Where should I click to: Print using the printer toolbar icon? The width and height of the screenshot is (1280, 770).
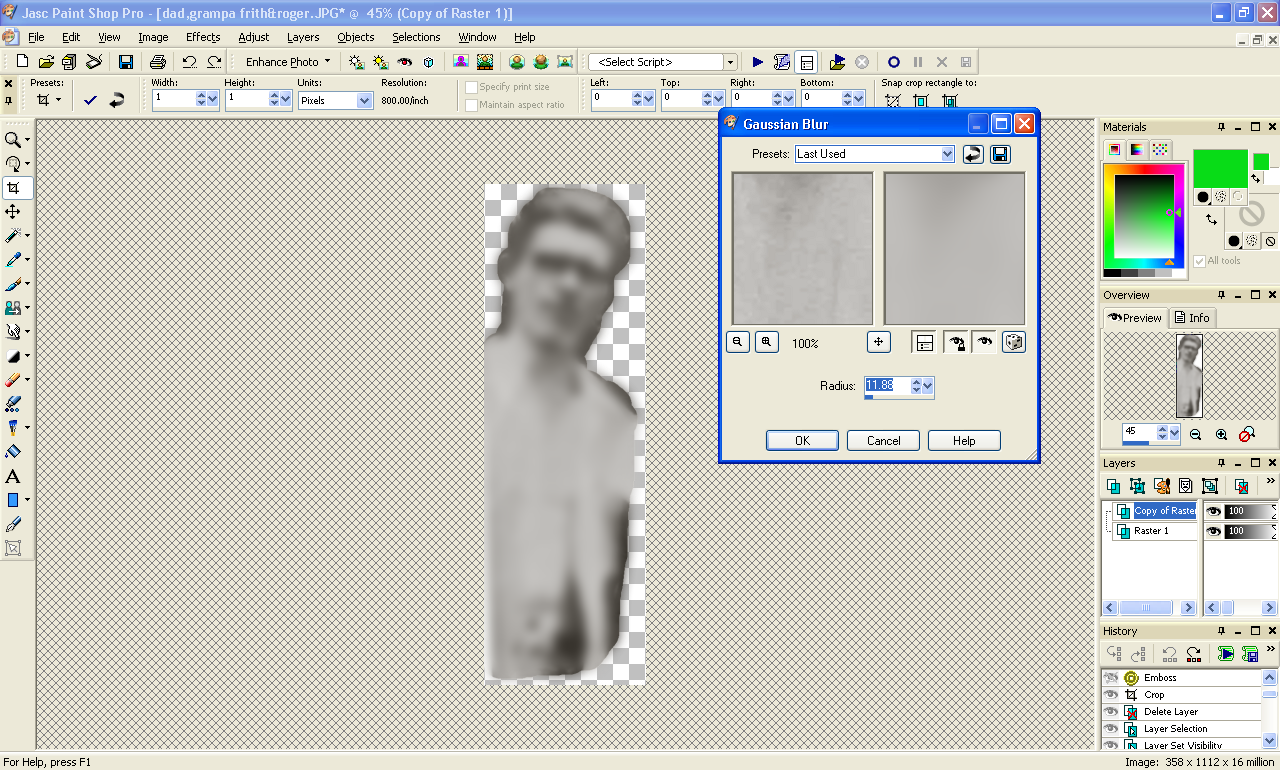(157, 62)
